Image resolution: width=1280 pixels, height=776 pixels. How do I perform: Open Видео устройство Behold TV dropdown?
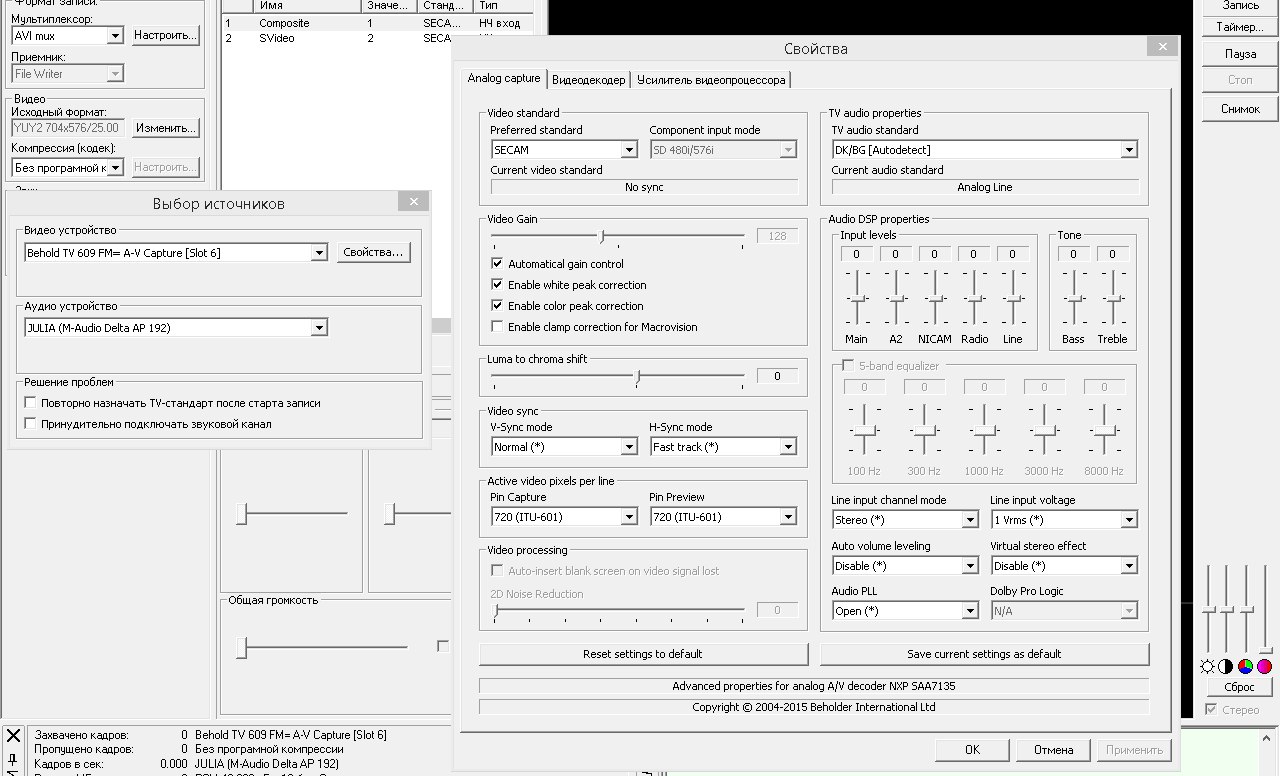(x=319, y=253)
